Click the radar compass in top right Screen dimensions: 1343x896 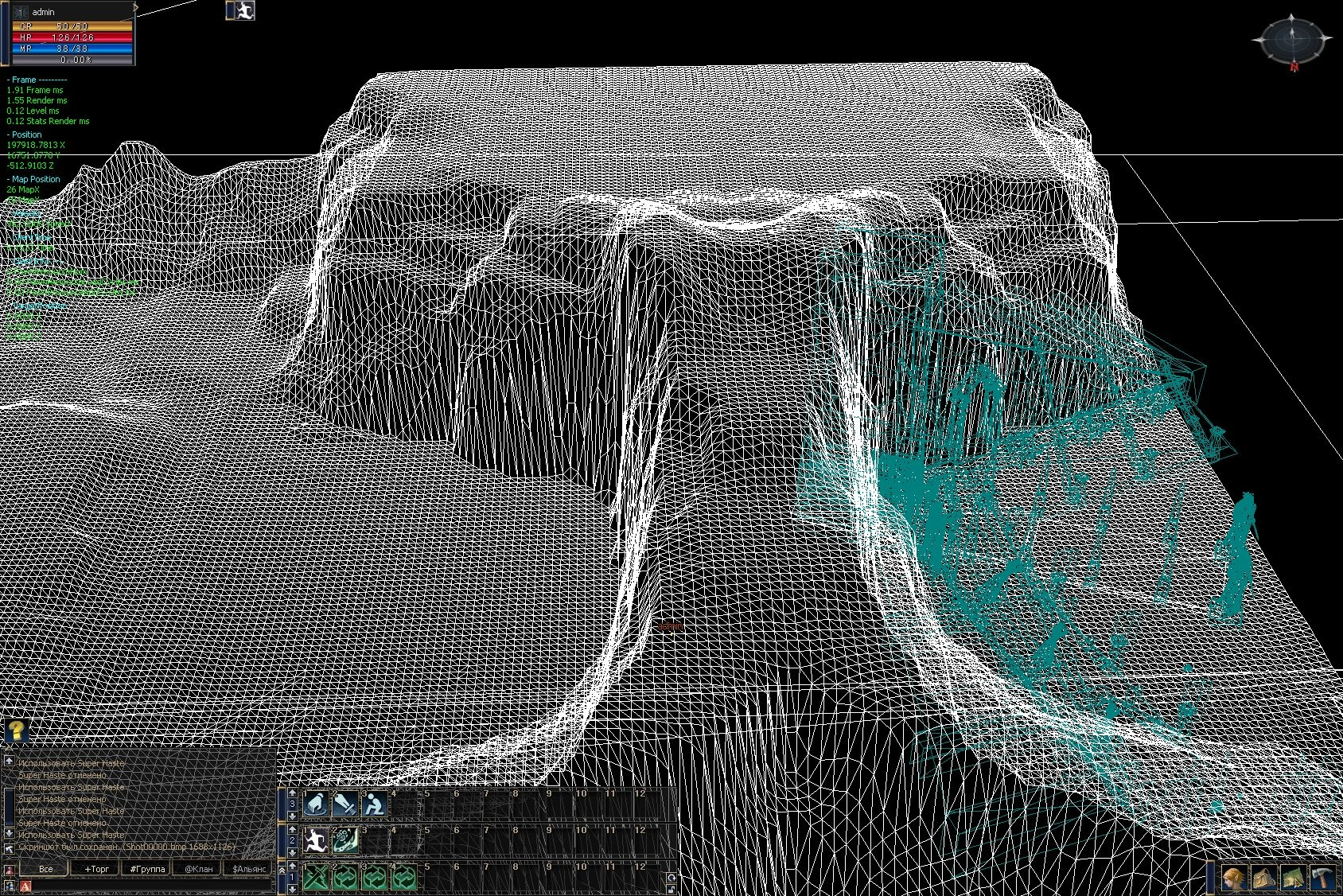click(1292, 39)
